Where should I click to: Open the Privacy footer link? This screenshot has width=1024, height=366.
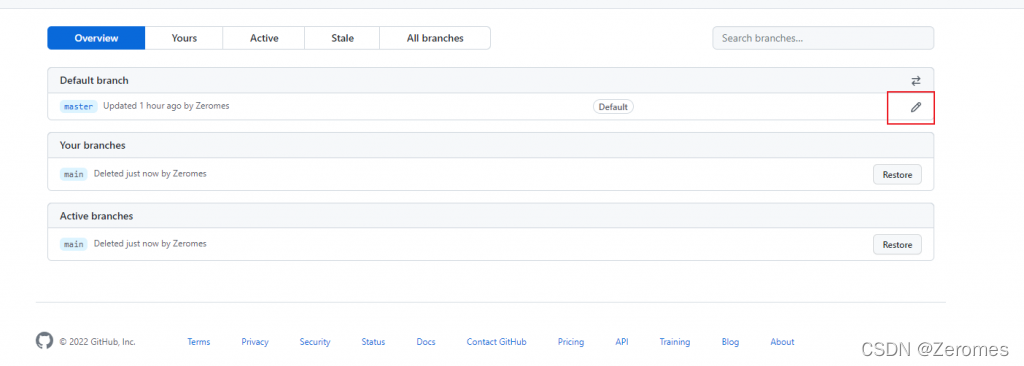pyautogui.click(x=255, y=342)
